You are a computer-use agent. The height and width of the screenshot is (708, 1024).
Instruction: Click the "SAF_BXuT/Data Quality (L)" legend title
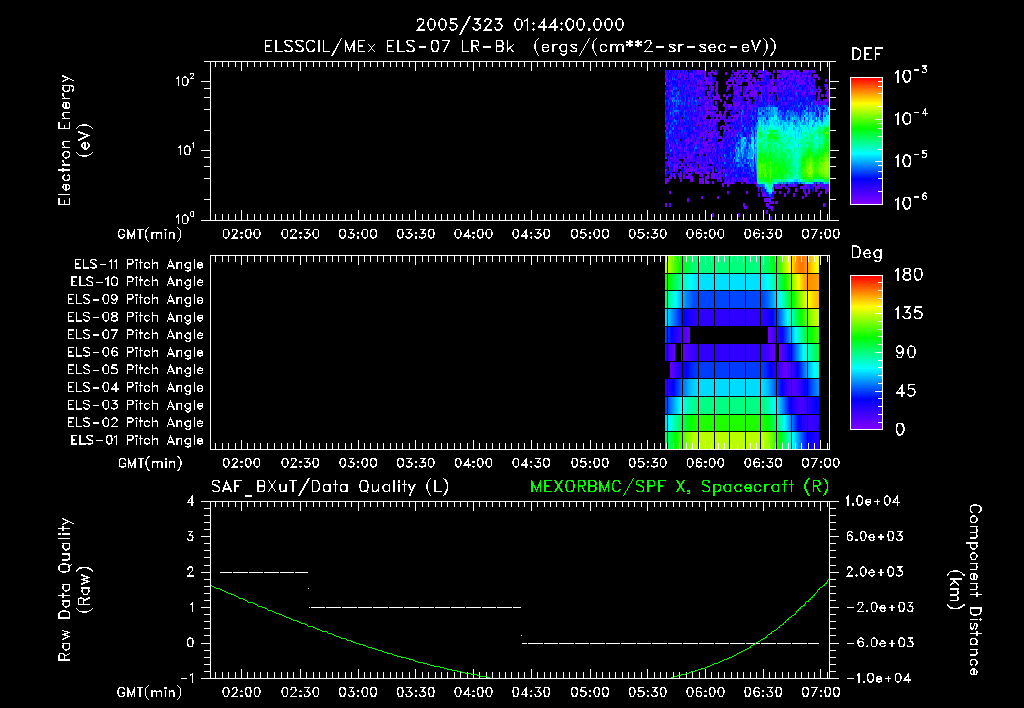[330, 487]
